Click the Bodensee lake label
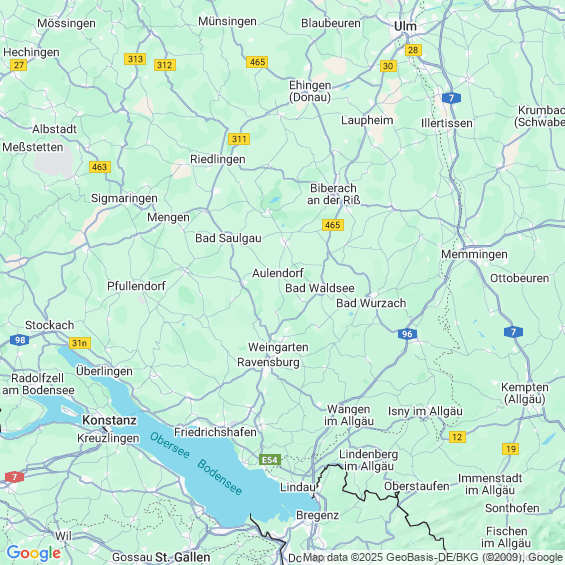Image resolution: width=565 pixels, height=565 pixels. pyautogui.click(x=219, y=477)
